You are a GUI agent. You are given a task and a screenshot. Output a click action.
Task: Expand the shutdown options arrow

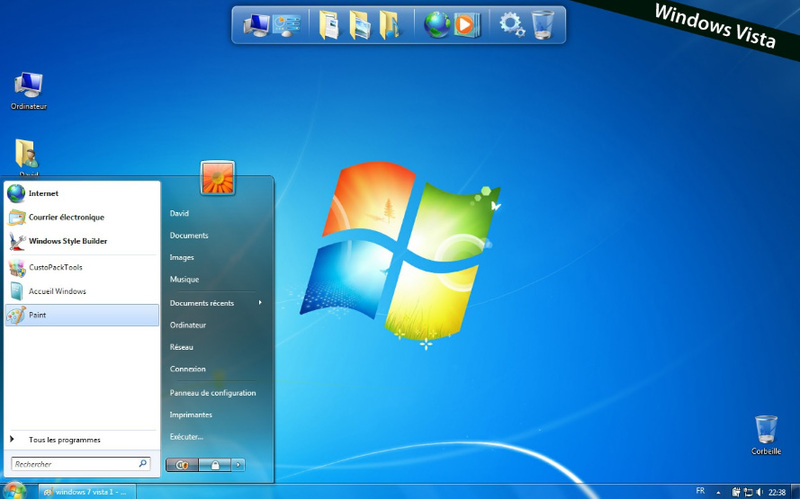tap(238, 465)
